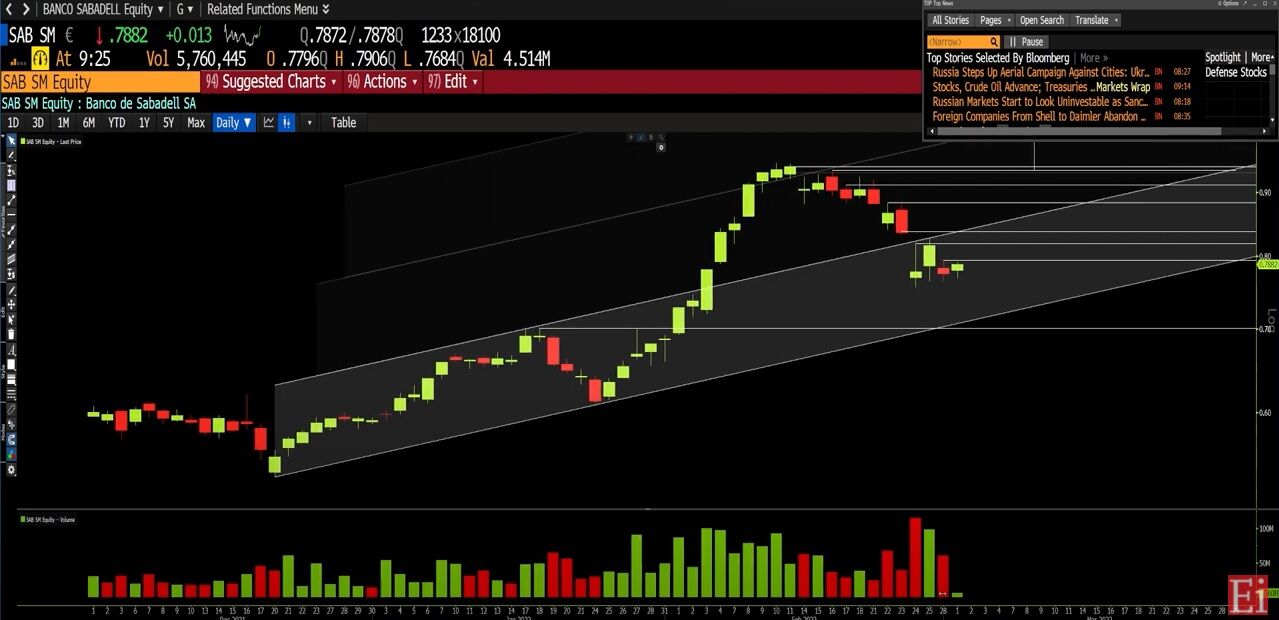Click the 0.7882 last price axis label

tap(1268, 264)
